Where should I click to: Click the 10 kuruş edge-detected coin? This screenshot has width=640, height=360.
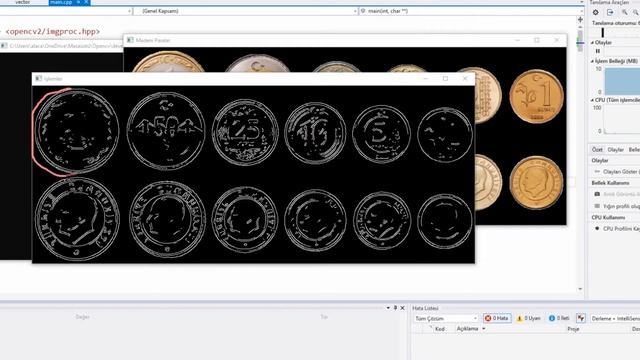[315, 133]
